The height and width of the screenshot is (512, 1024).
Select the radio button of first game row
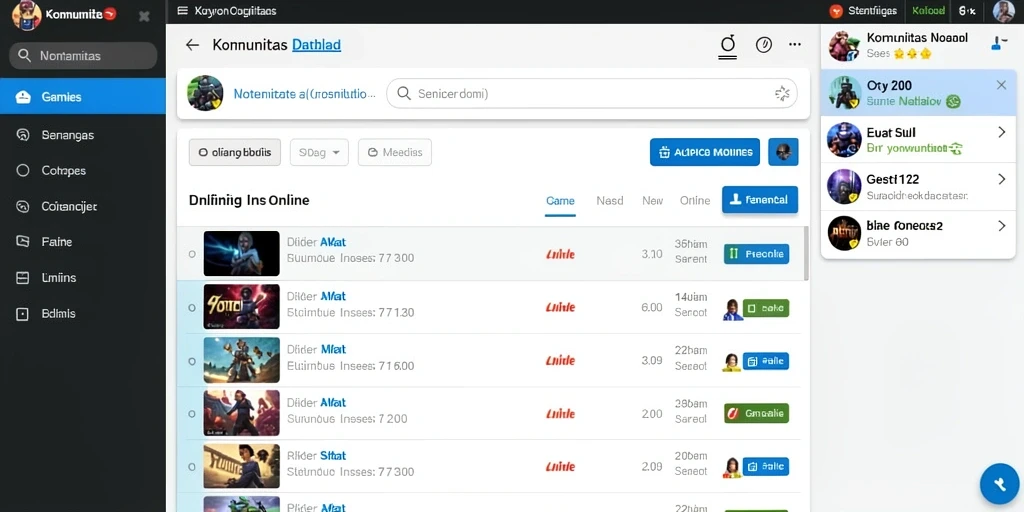pos(192,253)
